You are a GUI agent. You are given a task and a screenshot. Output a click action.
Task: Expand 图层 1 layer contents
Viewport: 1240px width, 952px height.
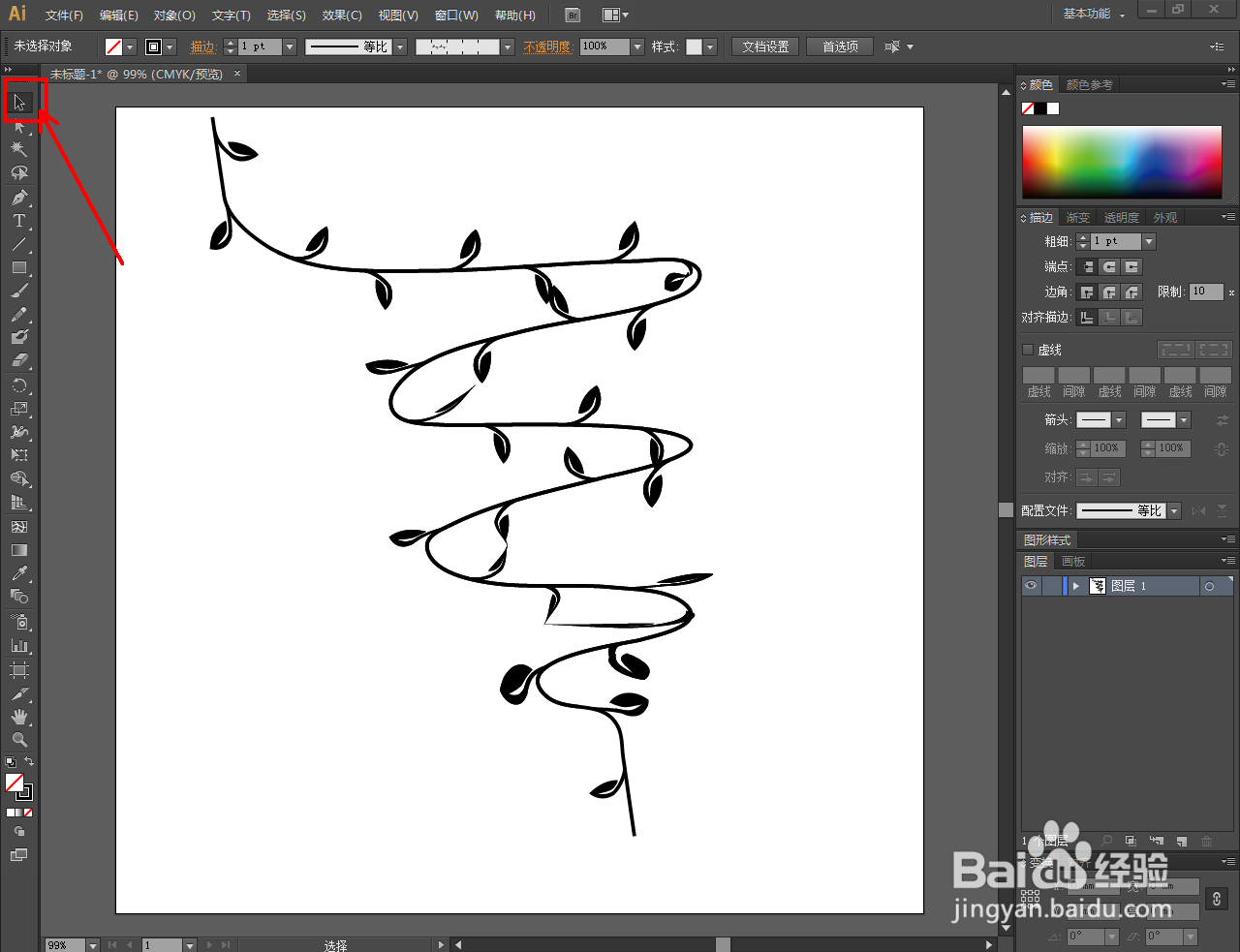[x=1075, y=586]
